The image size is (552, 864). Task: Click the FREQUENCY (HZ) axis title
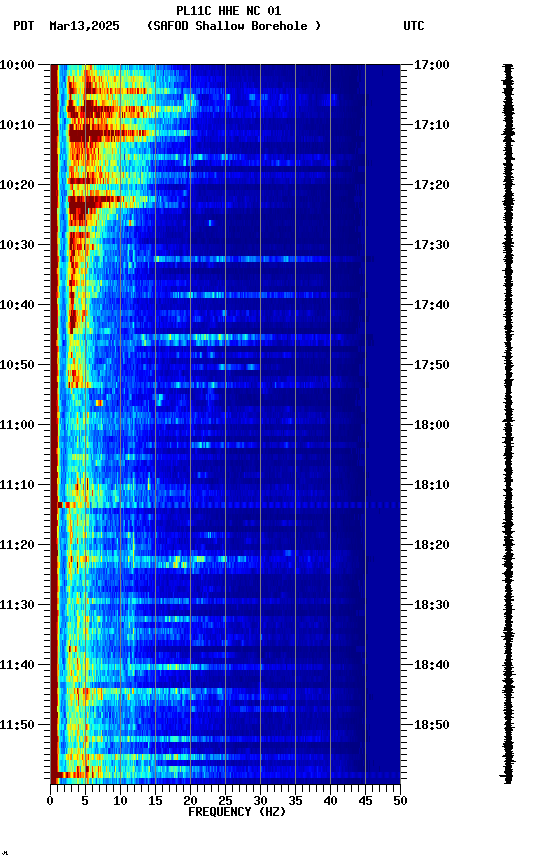coord(237,812)
